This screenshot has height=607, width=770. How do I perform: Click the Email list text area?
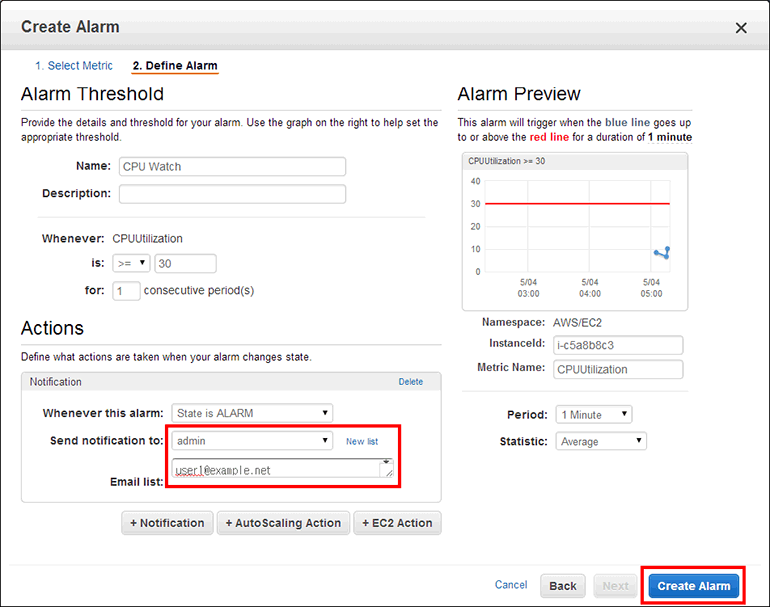(x=281, y=469)
